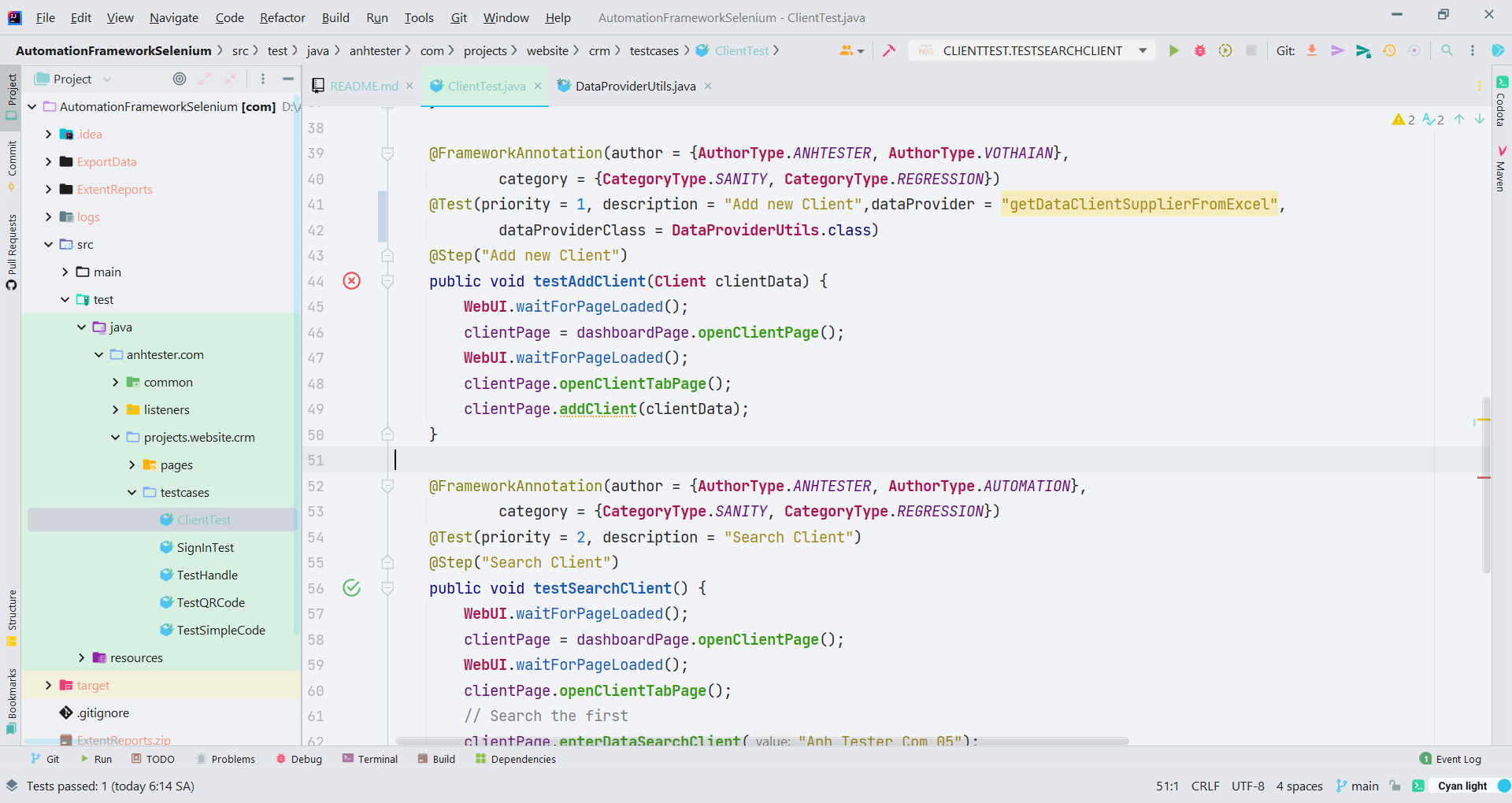This screenshot has width=1512, height=803.
Task: Open Dependencies tool window
Action: click(516, 759)
